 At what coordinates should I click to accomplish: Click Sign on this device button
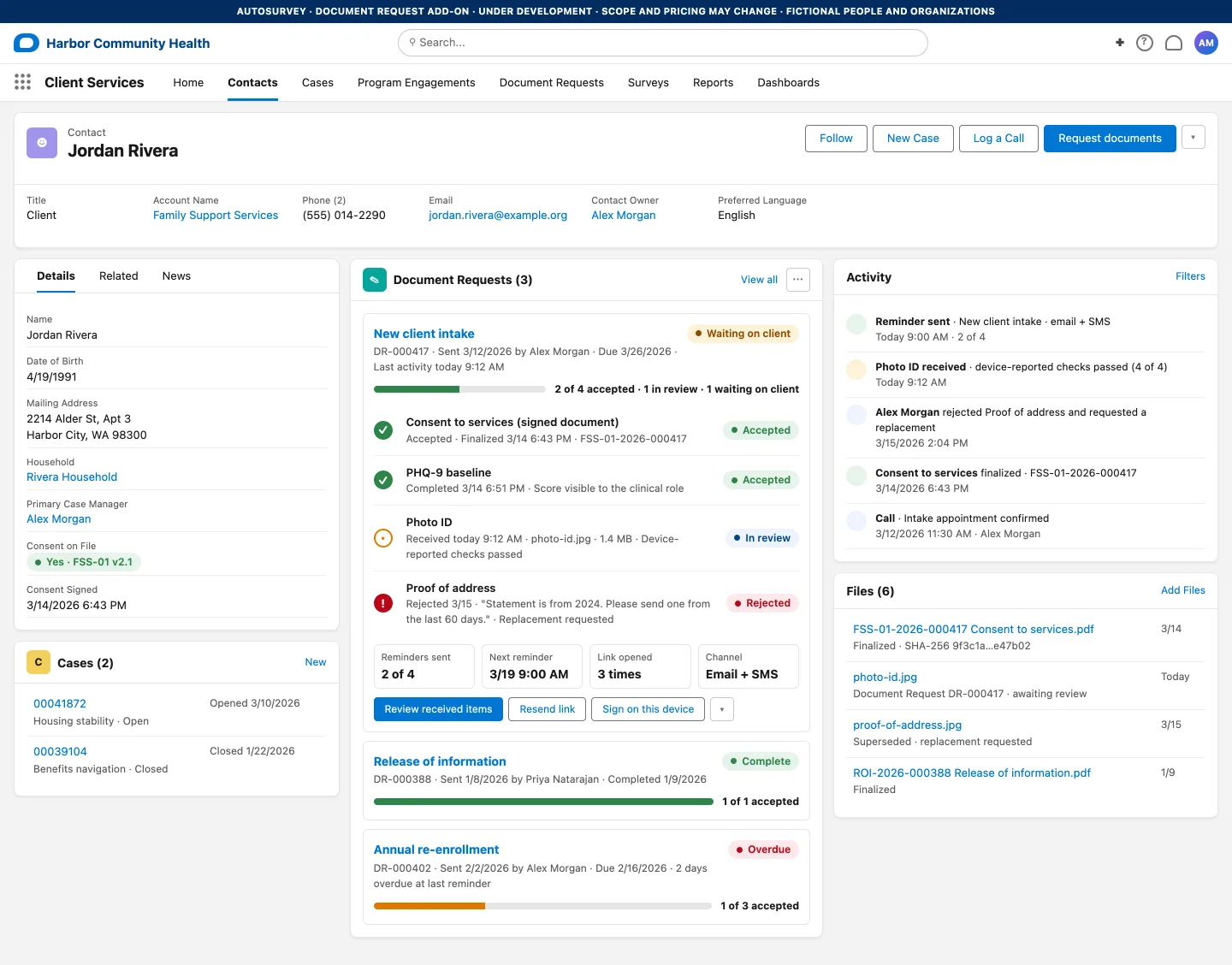[x=649, y=709]
